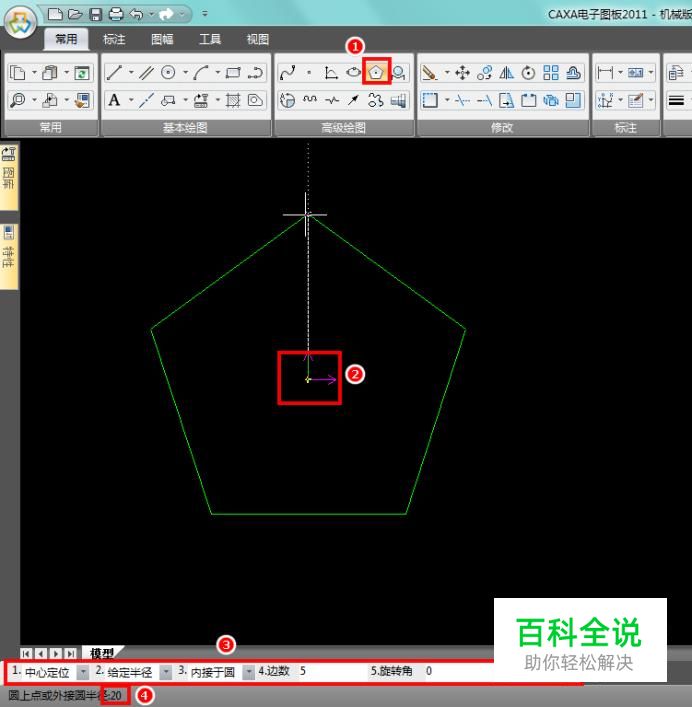Viewport: 692px width, 707px height.
Task: Open the CAXA application menu button
Action: 20,22
